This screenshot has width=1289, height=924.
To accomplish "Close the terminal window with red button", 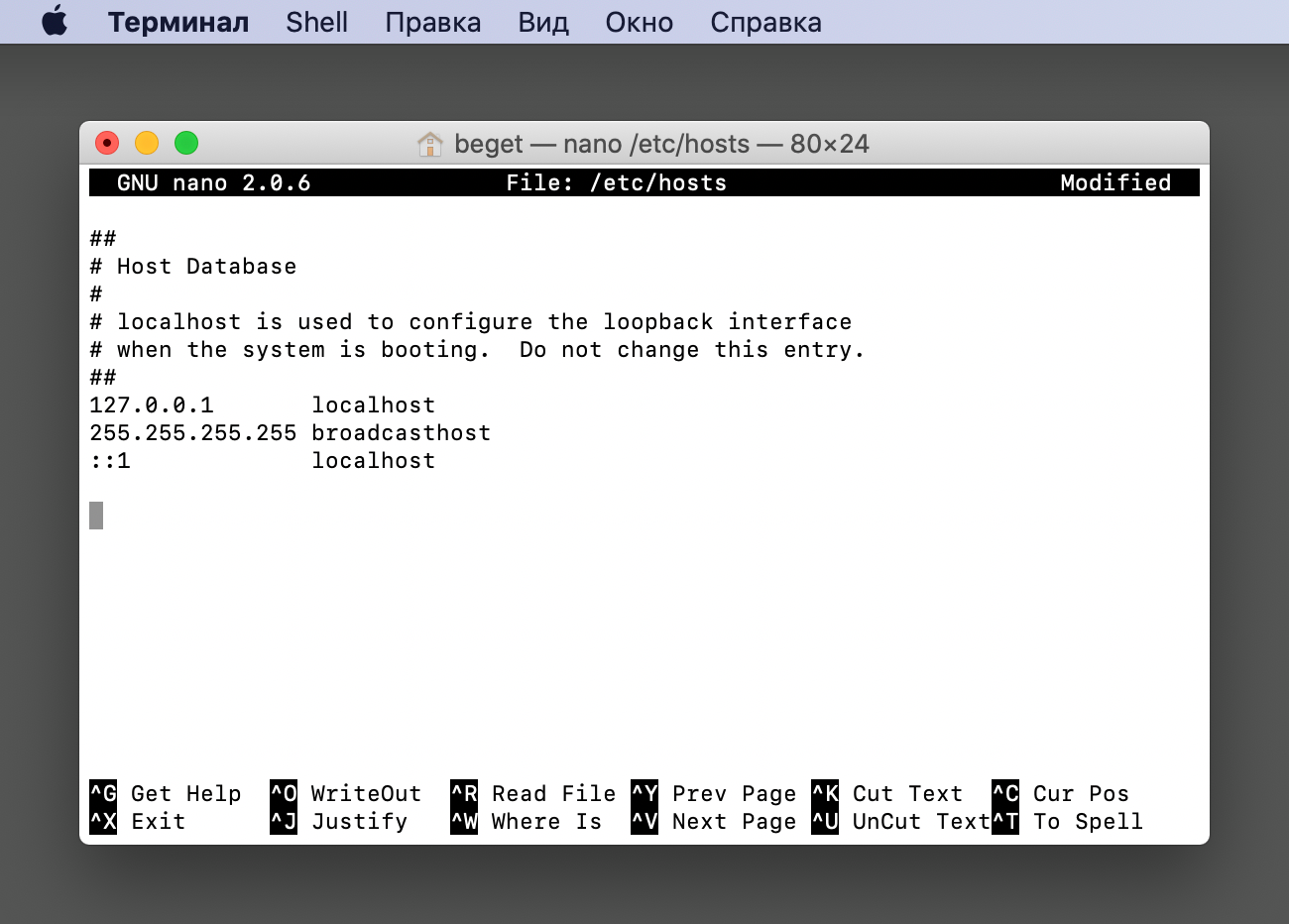I will [x=107, y=143].
